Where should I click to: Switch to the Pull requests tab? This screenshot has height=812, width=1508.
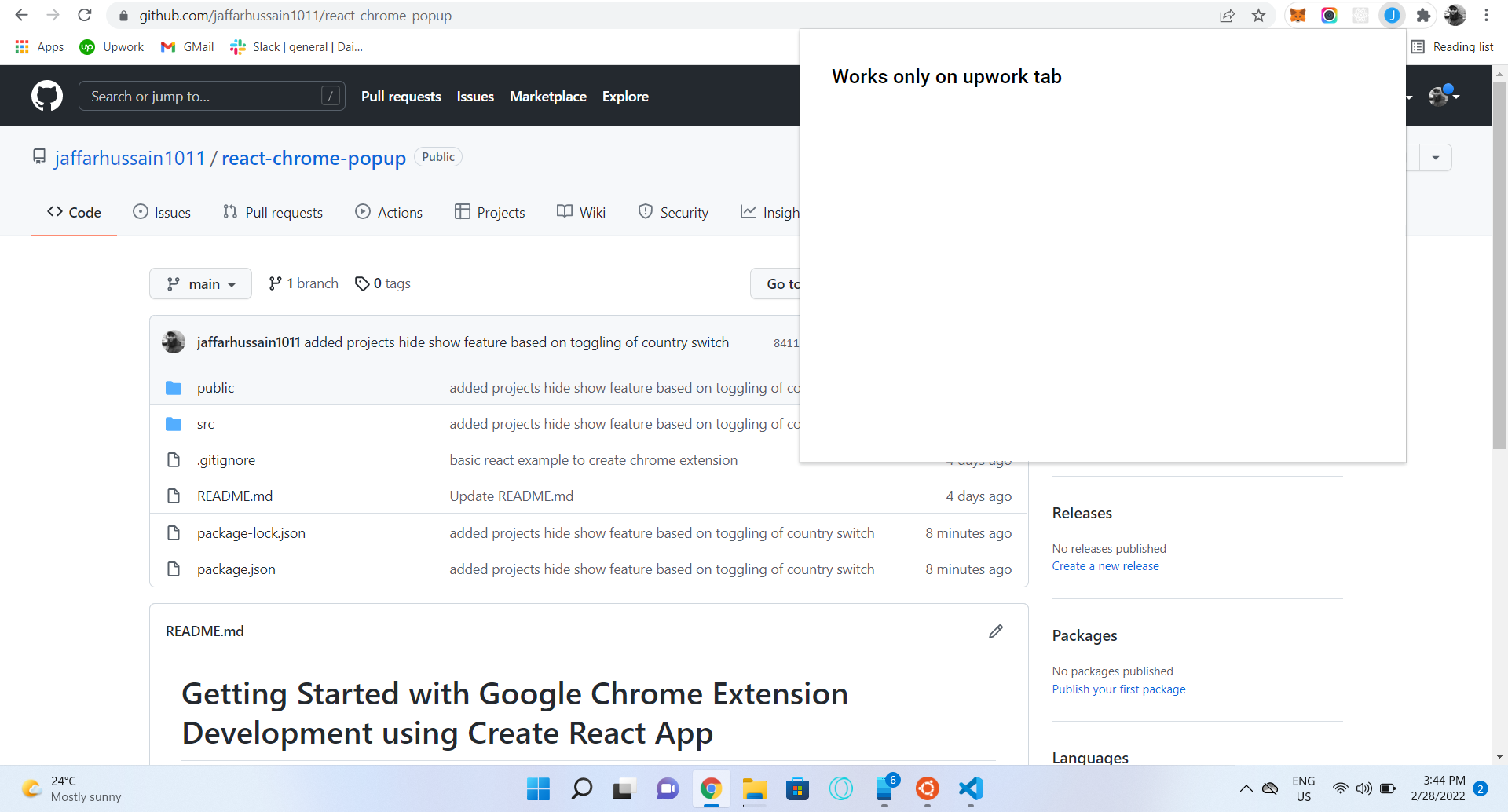(x=273, y=211)
